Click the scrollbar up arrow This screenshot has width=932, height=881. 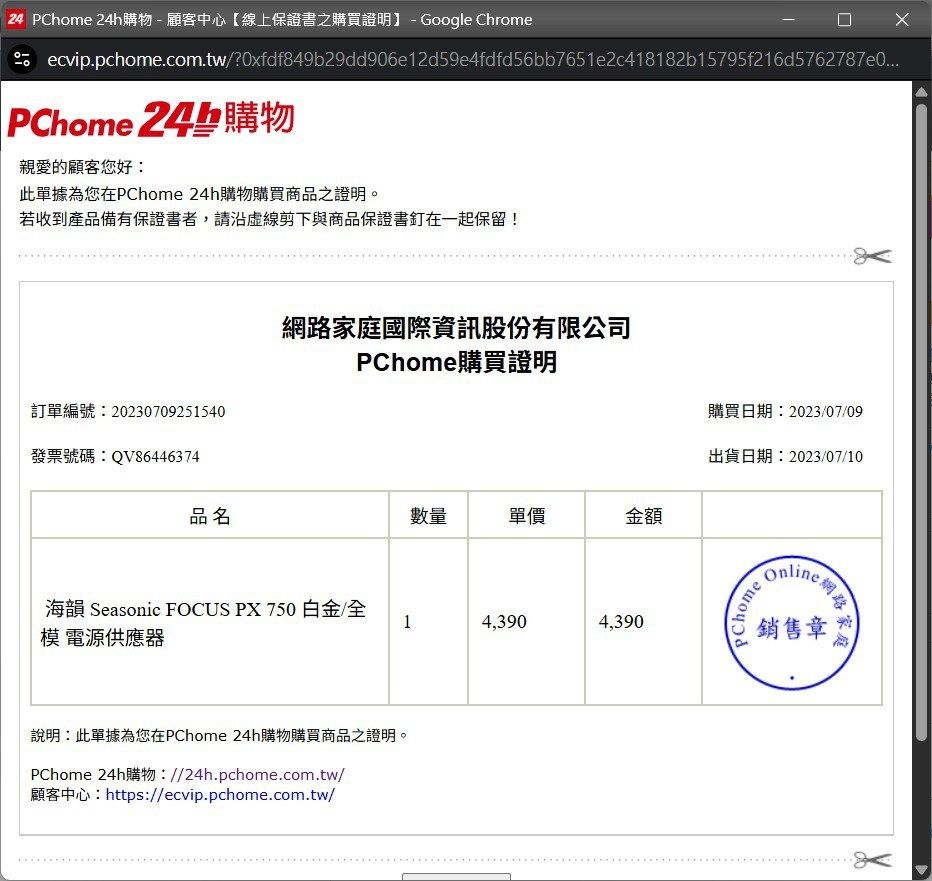[x=922, y=91]
